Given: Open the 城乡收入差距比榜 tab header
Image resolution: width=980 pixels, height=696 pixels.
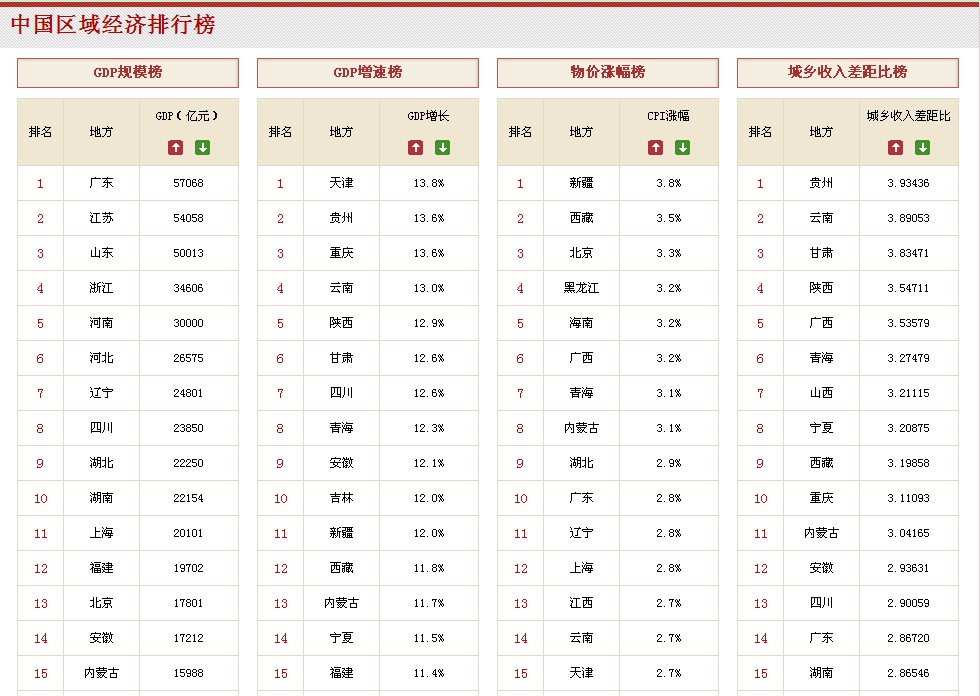Looking at the screenshot, I should click(x=848, y=72).
